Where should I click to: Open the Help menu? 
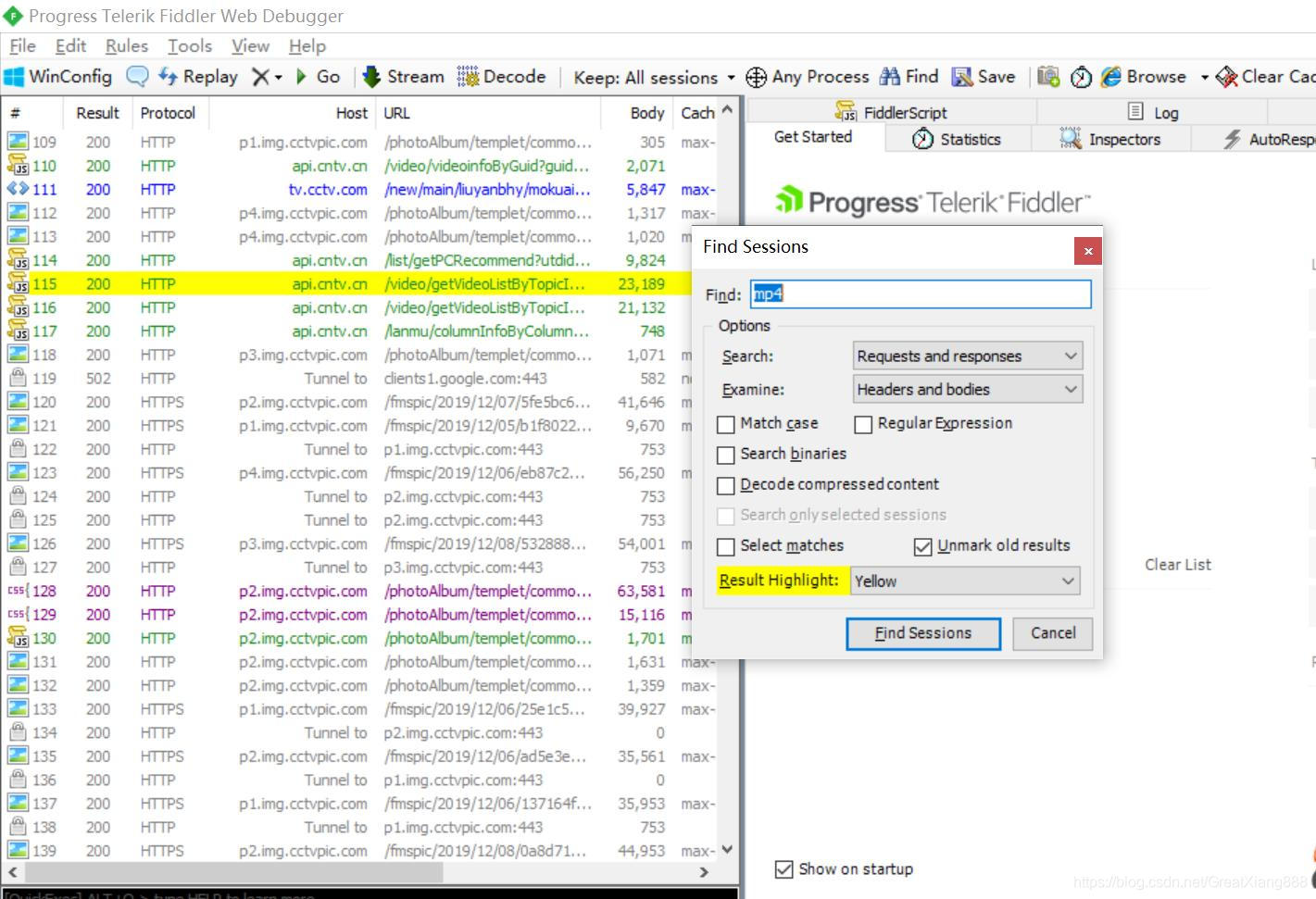(x=307, y=45)
